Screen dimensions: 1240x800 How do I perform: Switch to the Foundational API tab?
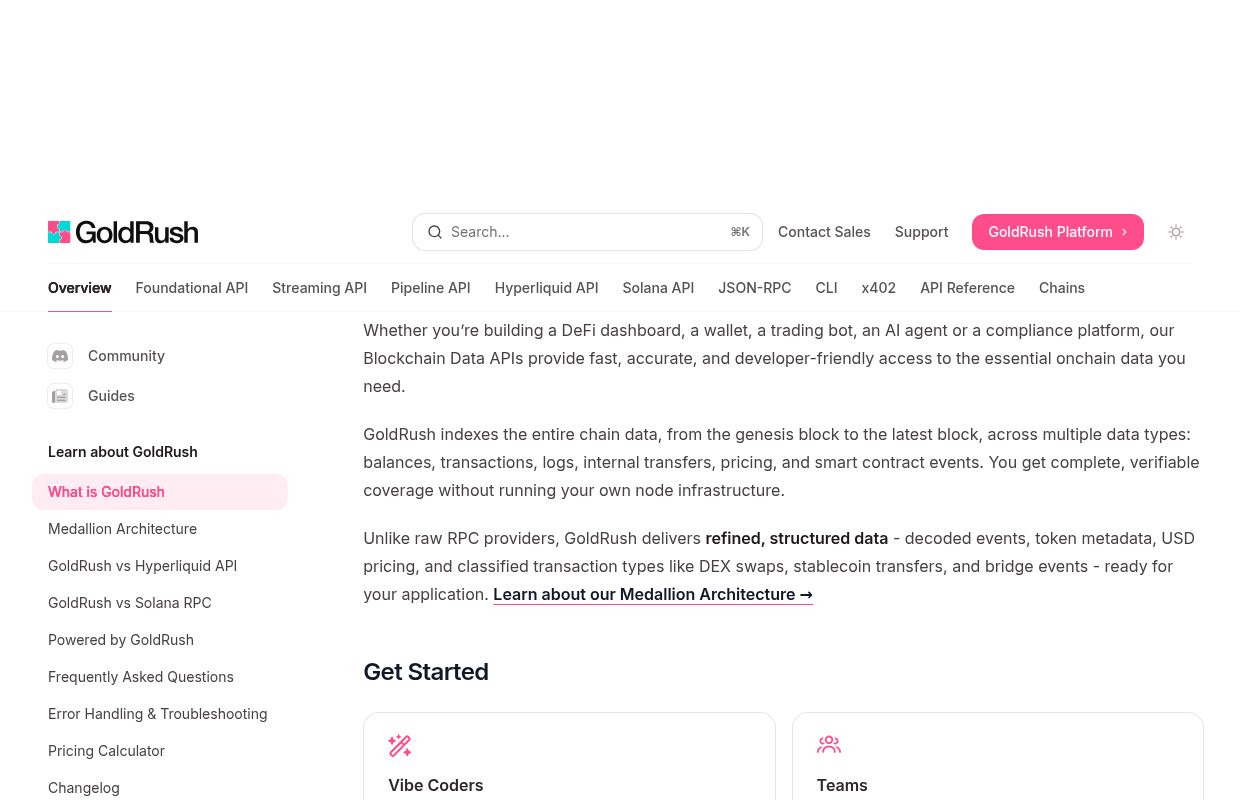[192, 288]
